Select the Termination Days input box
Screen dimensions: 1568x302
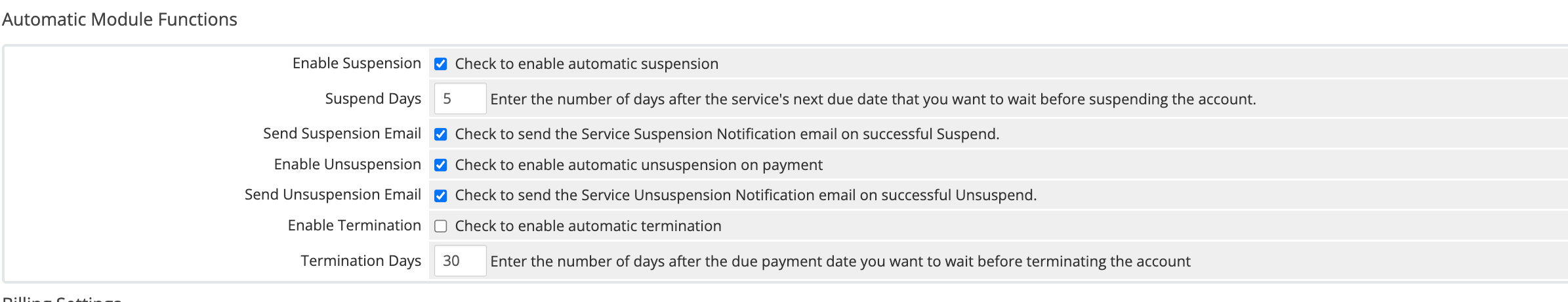pos(460,261)
